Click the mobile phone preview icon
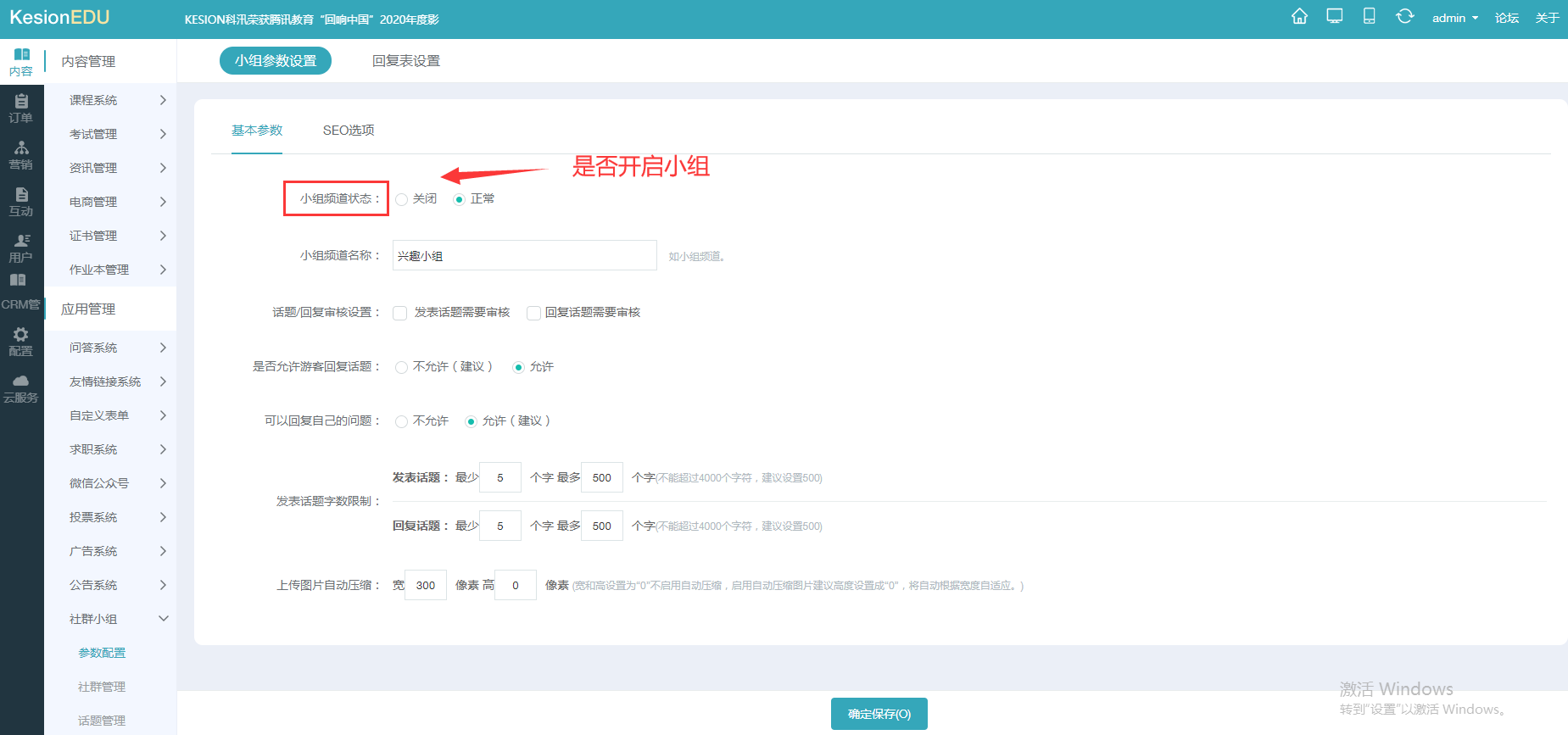This screenshot has width=1568, height=735. [1369, 17]
